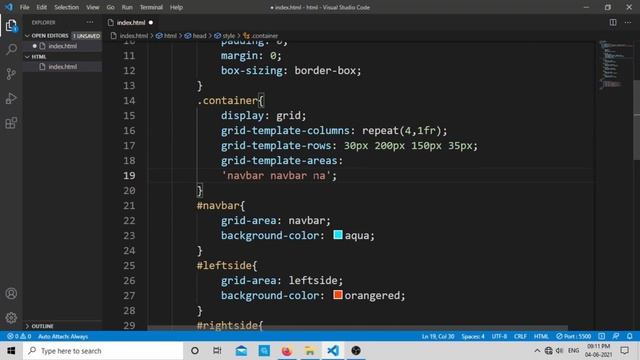
Task: Open the Edit menu
Action: click(42, 7)
